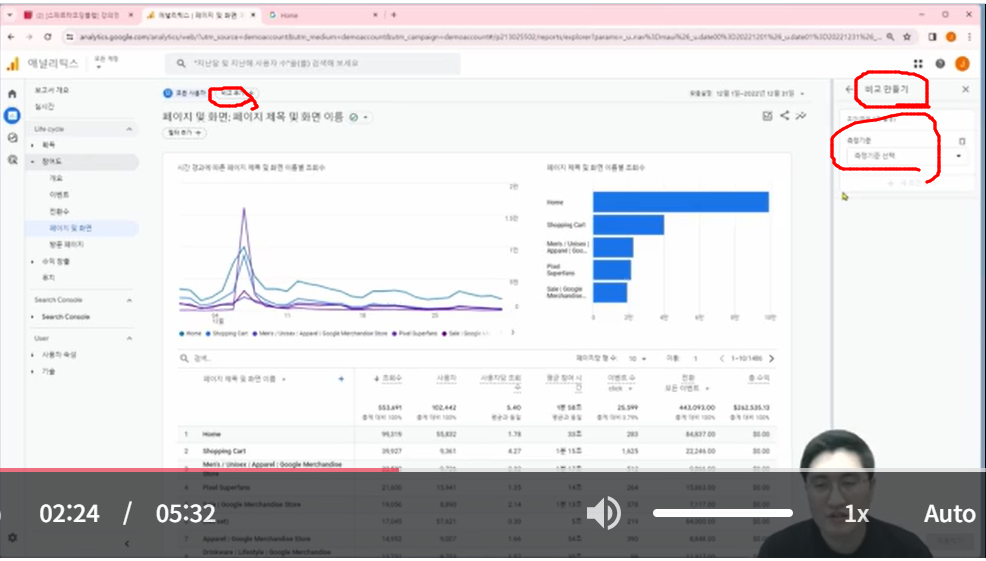
Task: Collapse the Life cycle section
Action: [129, 129]
